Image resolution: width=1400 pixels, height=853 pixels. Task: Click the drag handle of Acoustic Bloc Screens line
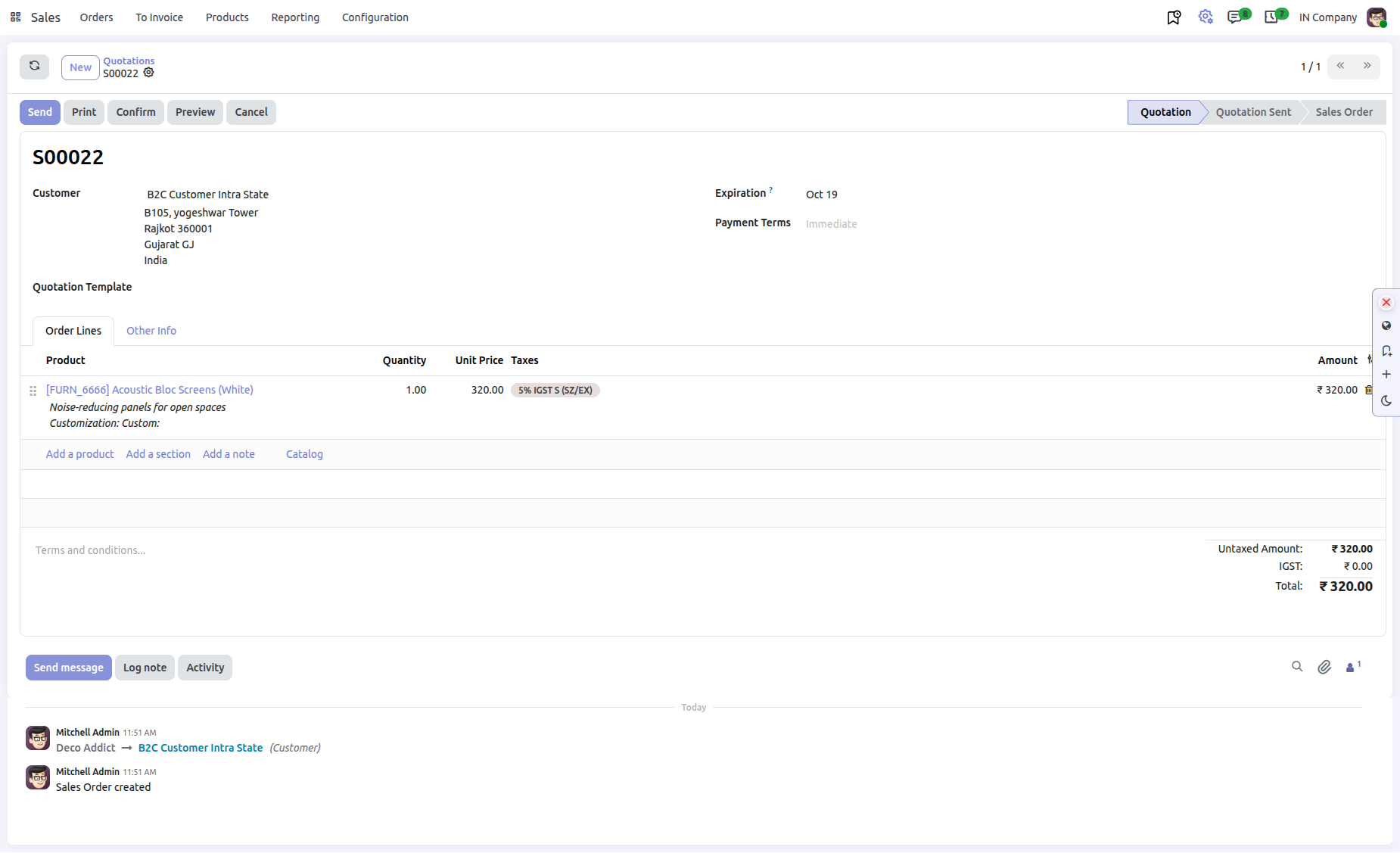[33, 391]
